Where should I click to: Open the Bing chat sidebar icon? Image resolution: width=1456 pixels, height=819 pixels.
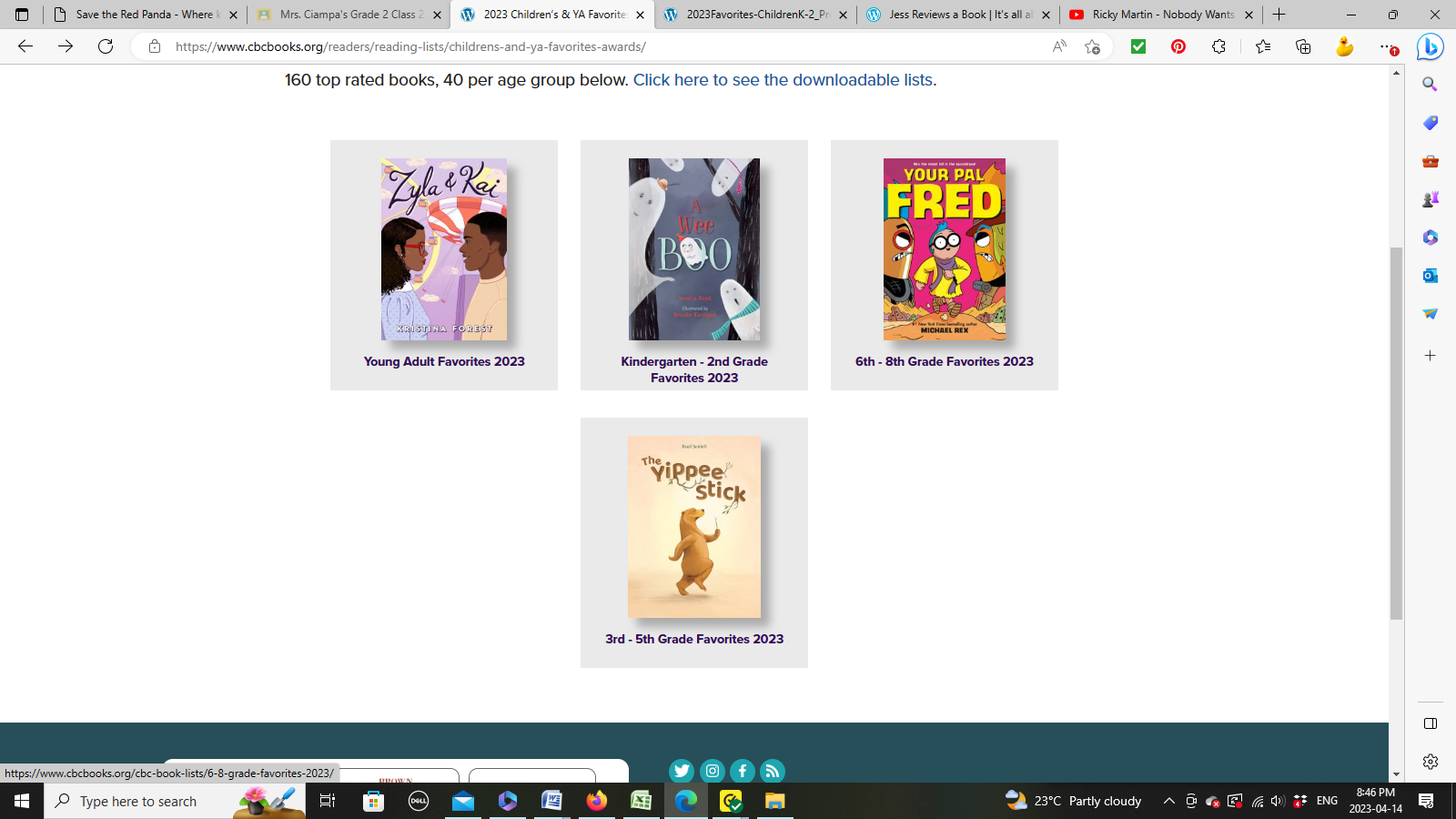pyautogui.click(x=1430, y=46)
